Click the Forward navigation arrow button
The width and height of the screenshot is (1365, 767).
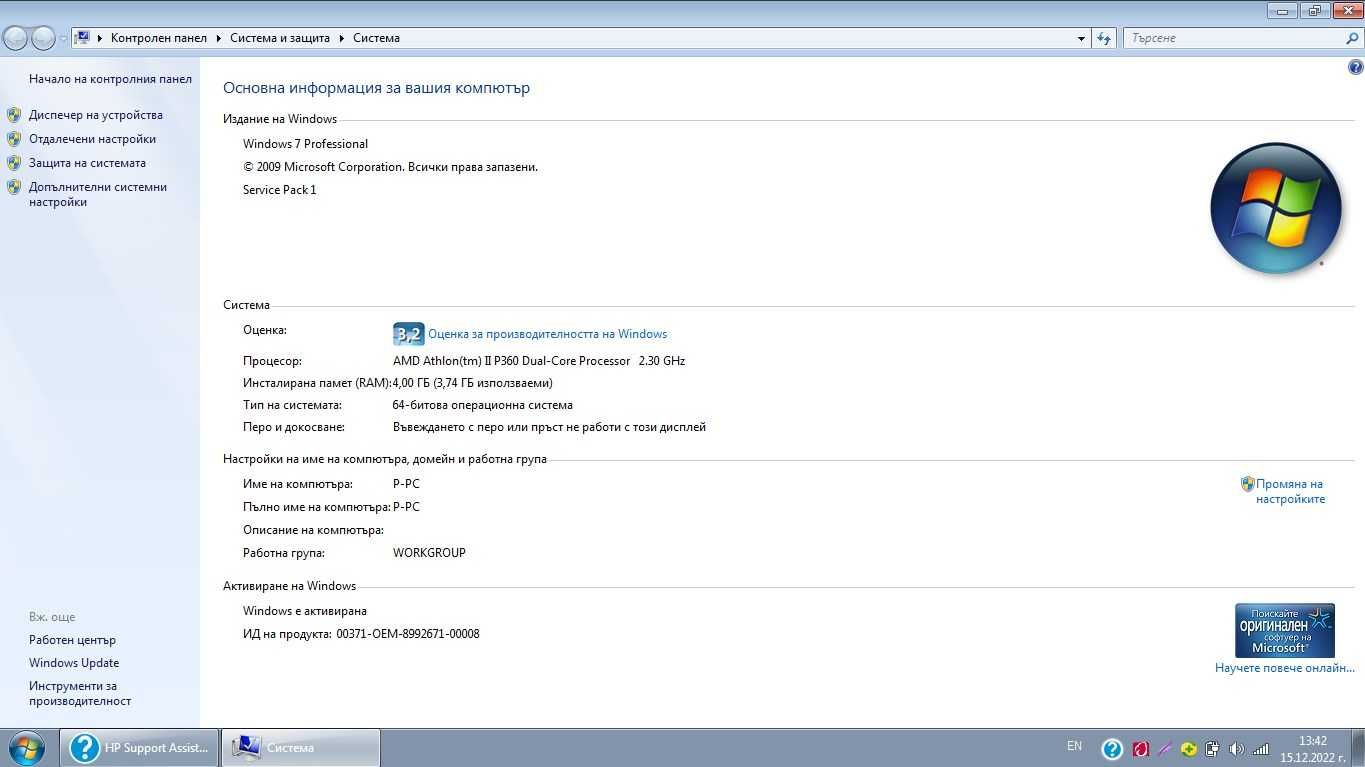[x=43, y=38]
